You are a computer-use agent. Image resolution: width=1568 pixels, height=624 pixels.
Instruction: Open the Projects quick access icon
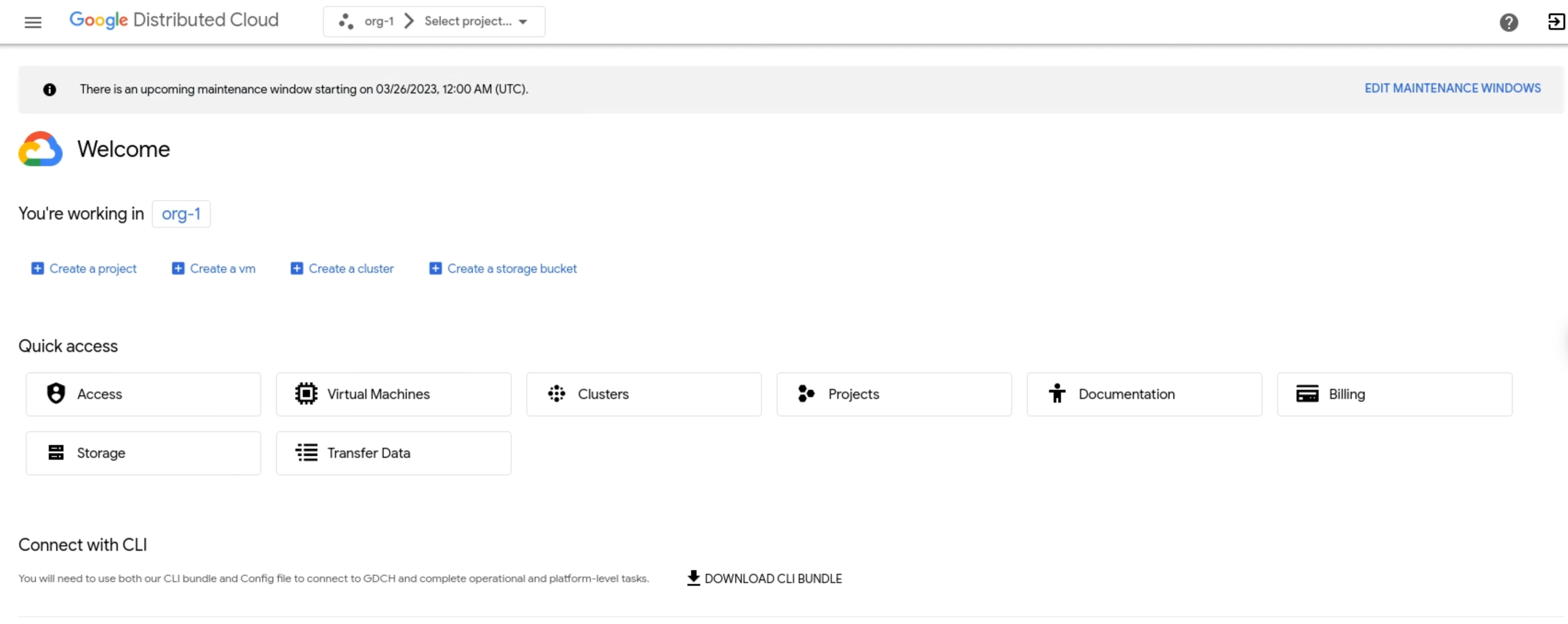(x=894, y=394)
